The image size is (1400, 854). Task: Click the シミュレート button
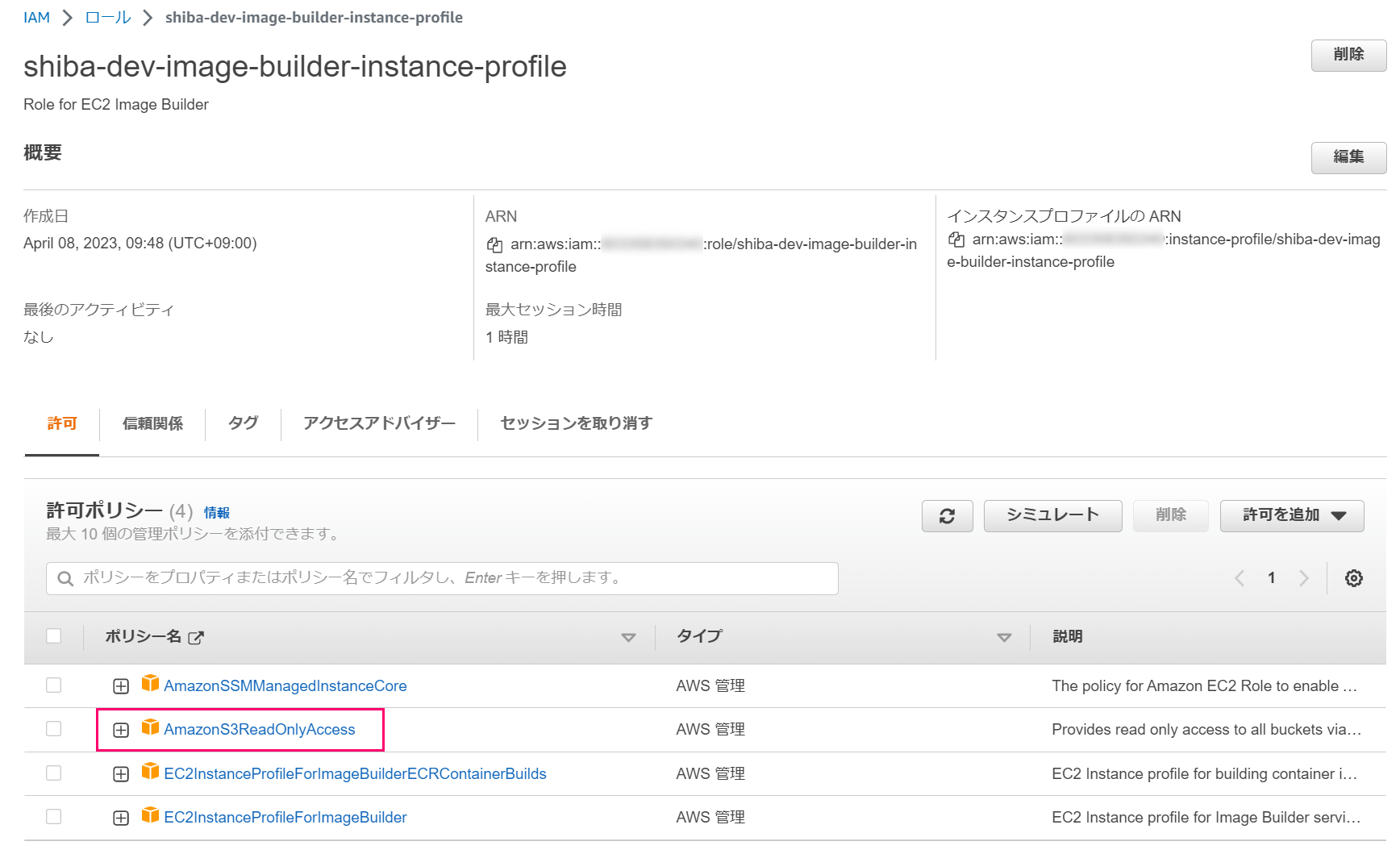coord(1053,516)
